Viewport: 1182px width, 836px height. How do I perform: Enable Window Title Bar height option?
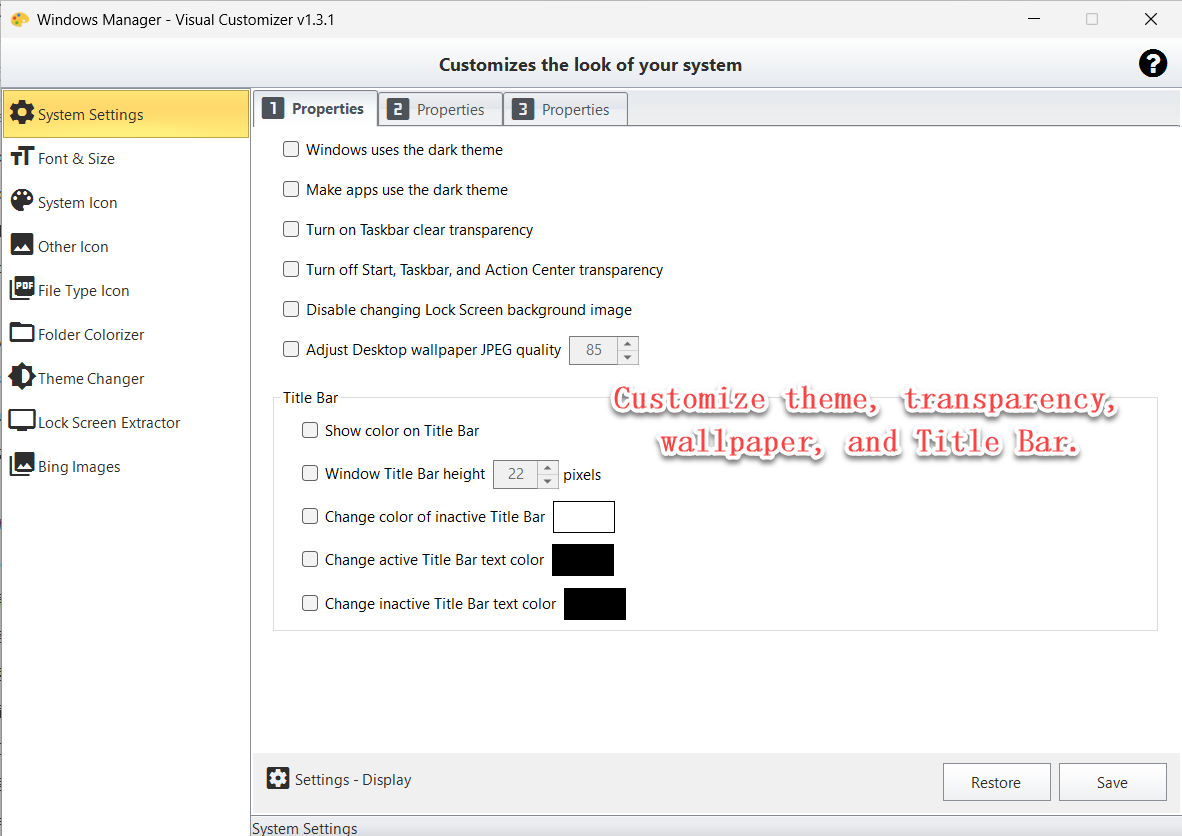310,473
